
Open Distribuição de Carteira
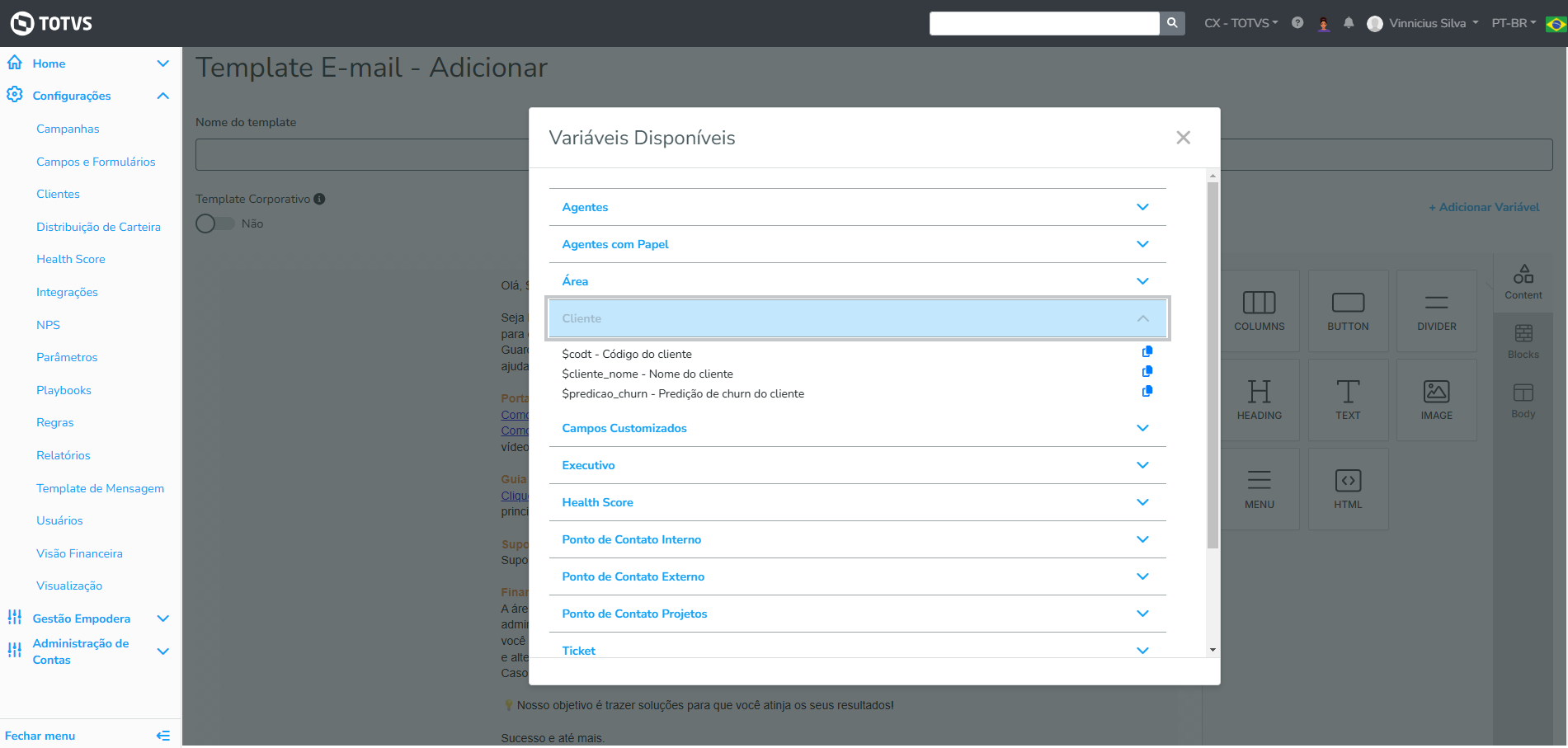point(98,227)
